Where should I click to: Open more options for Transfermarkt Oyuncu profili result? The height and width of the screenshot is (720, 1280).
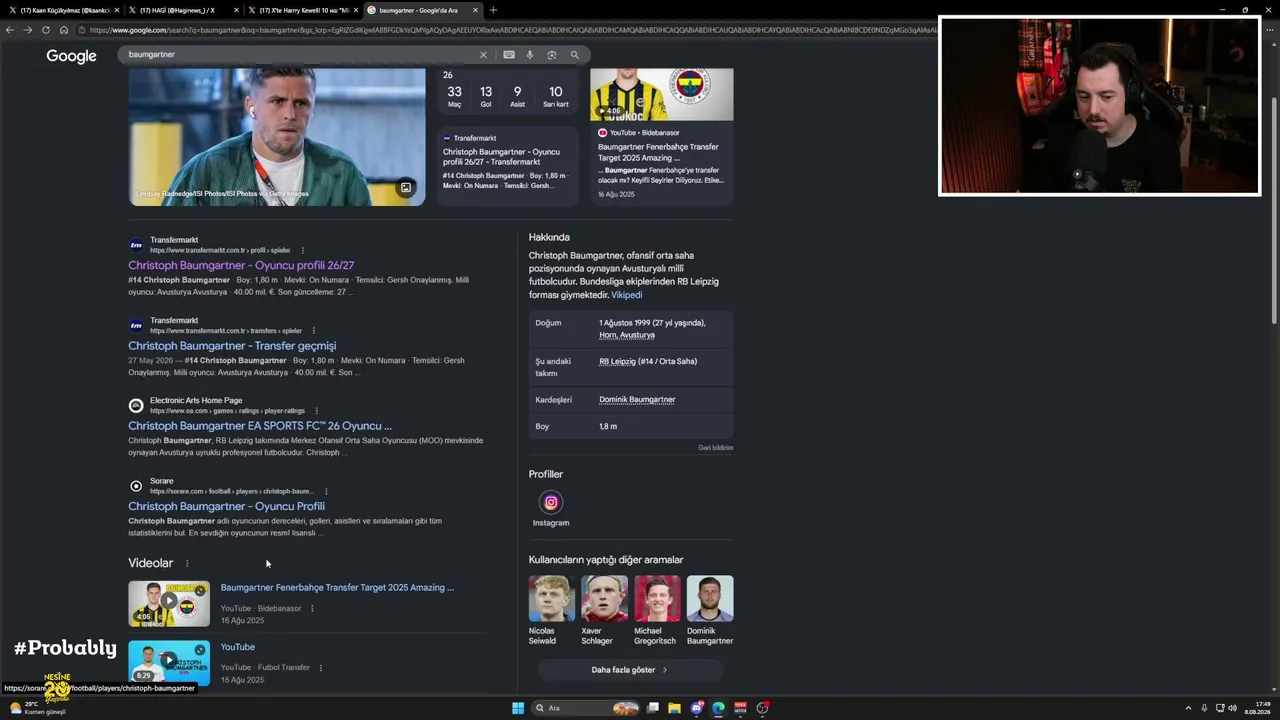[x=303, y=250]
